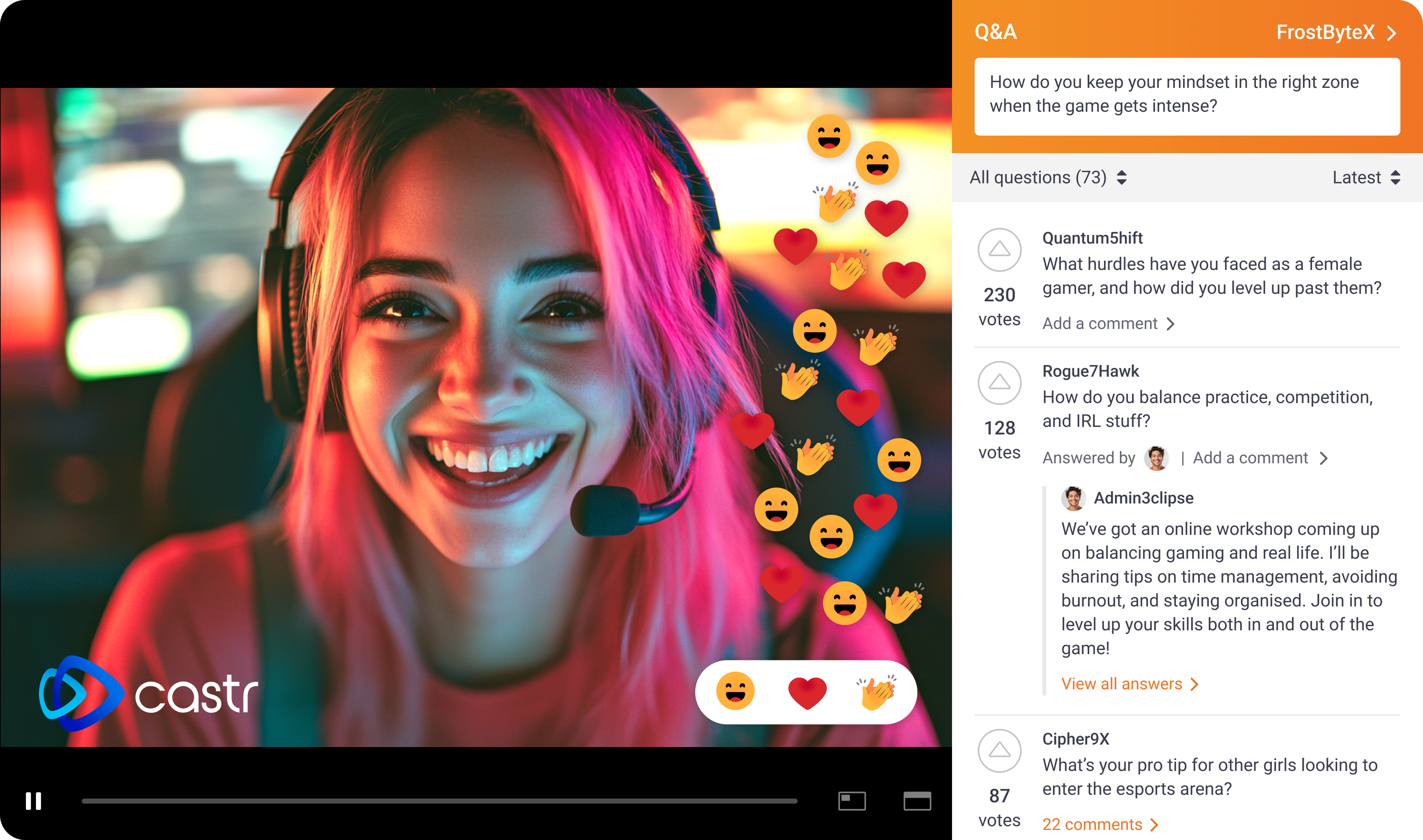Click the chevron after 22 comments
This screenshot has width=1423, height=840.
coord(1153,825)
